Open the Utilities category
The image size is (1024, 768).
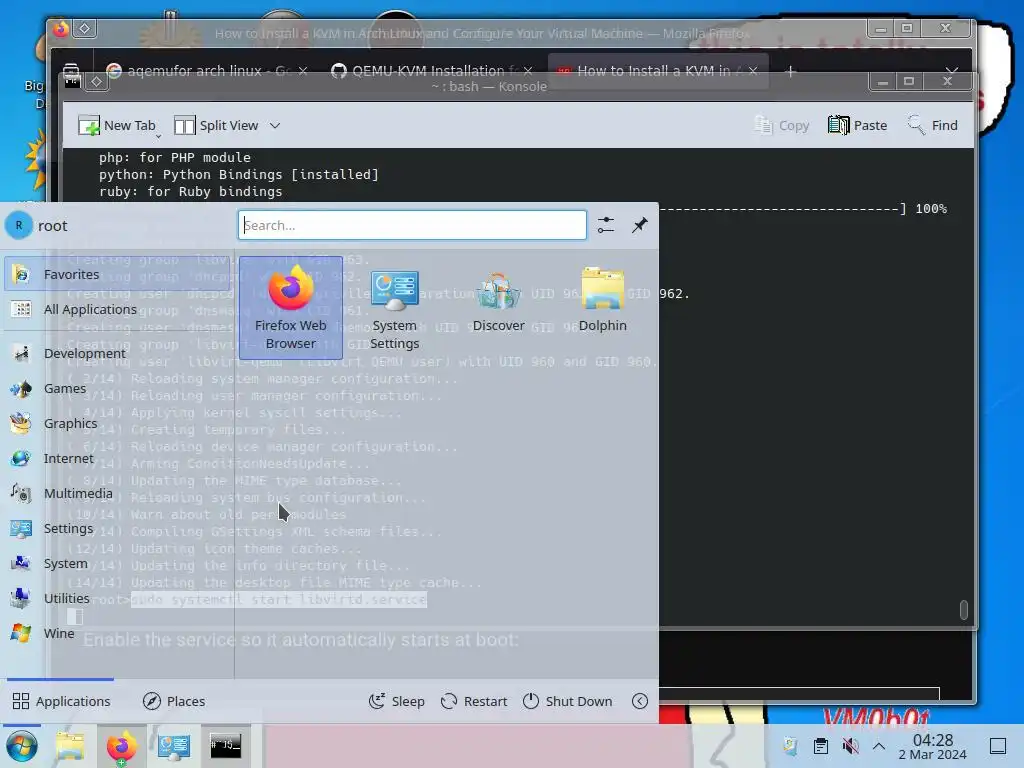117,598
